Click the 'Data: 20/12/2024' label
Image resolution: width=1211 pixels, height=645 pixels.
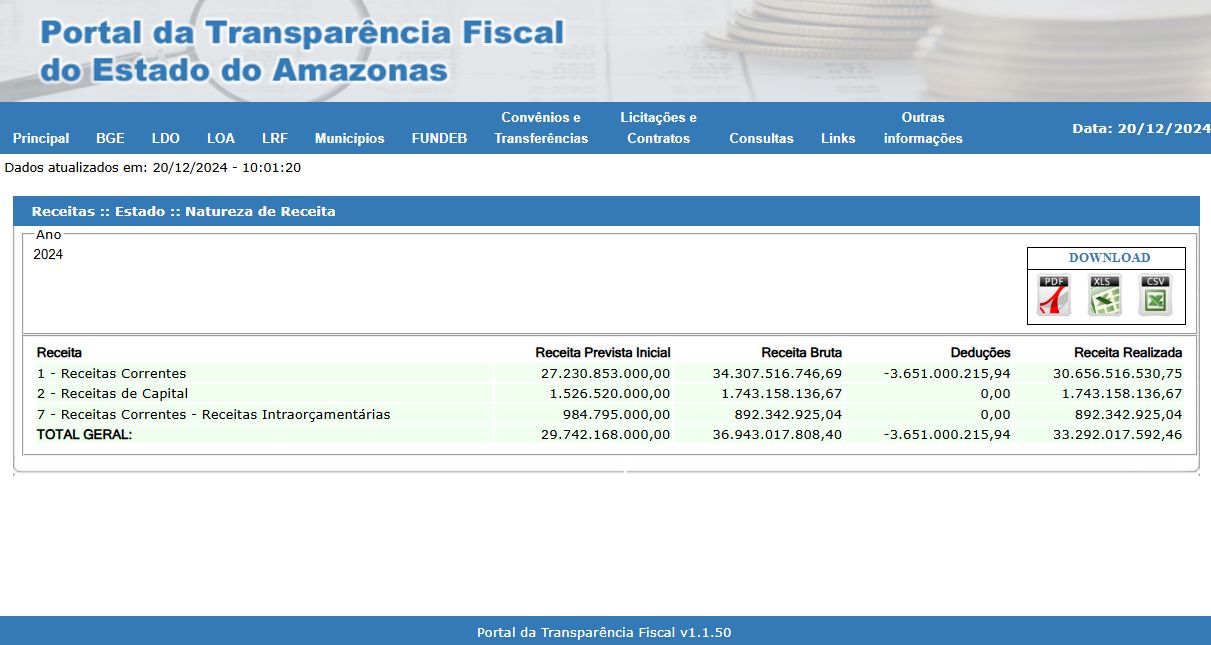click(x=1141, y=128)
